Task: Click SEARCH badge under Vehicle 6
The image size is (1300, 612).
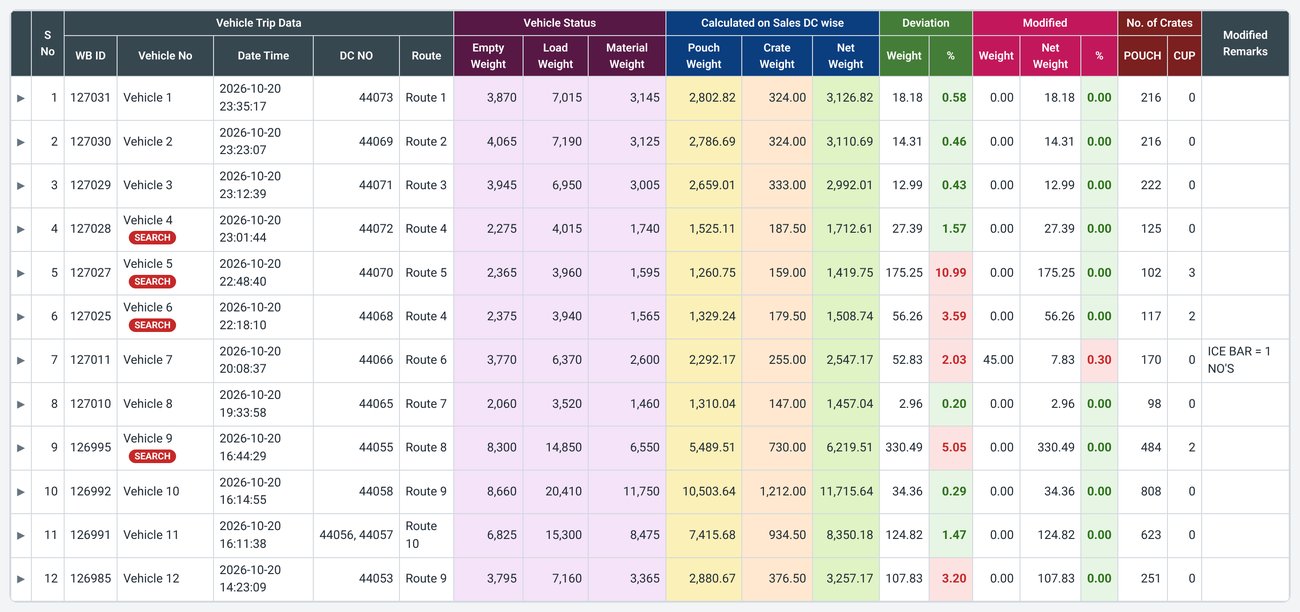Action: coord(152,325)
